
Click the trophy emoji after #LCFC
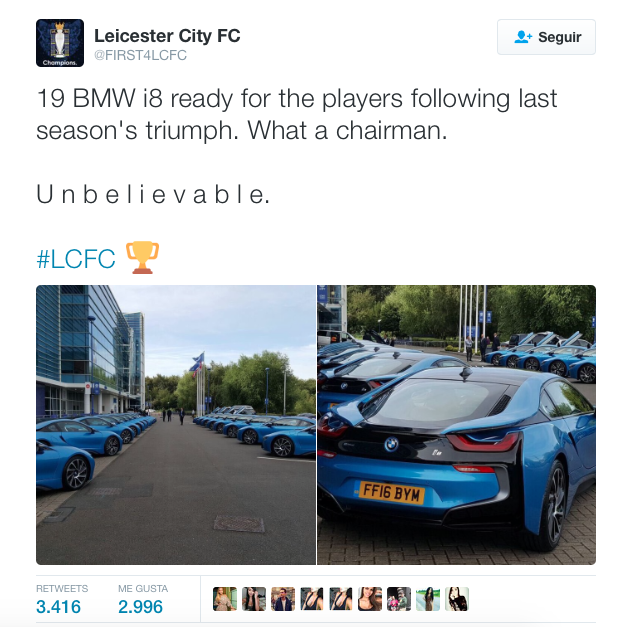tap(142, 258)
